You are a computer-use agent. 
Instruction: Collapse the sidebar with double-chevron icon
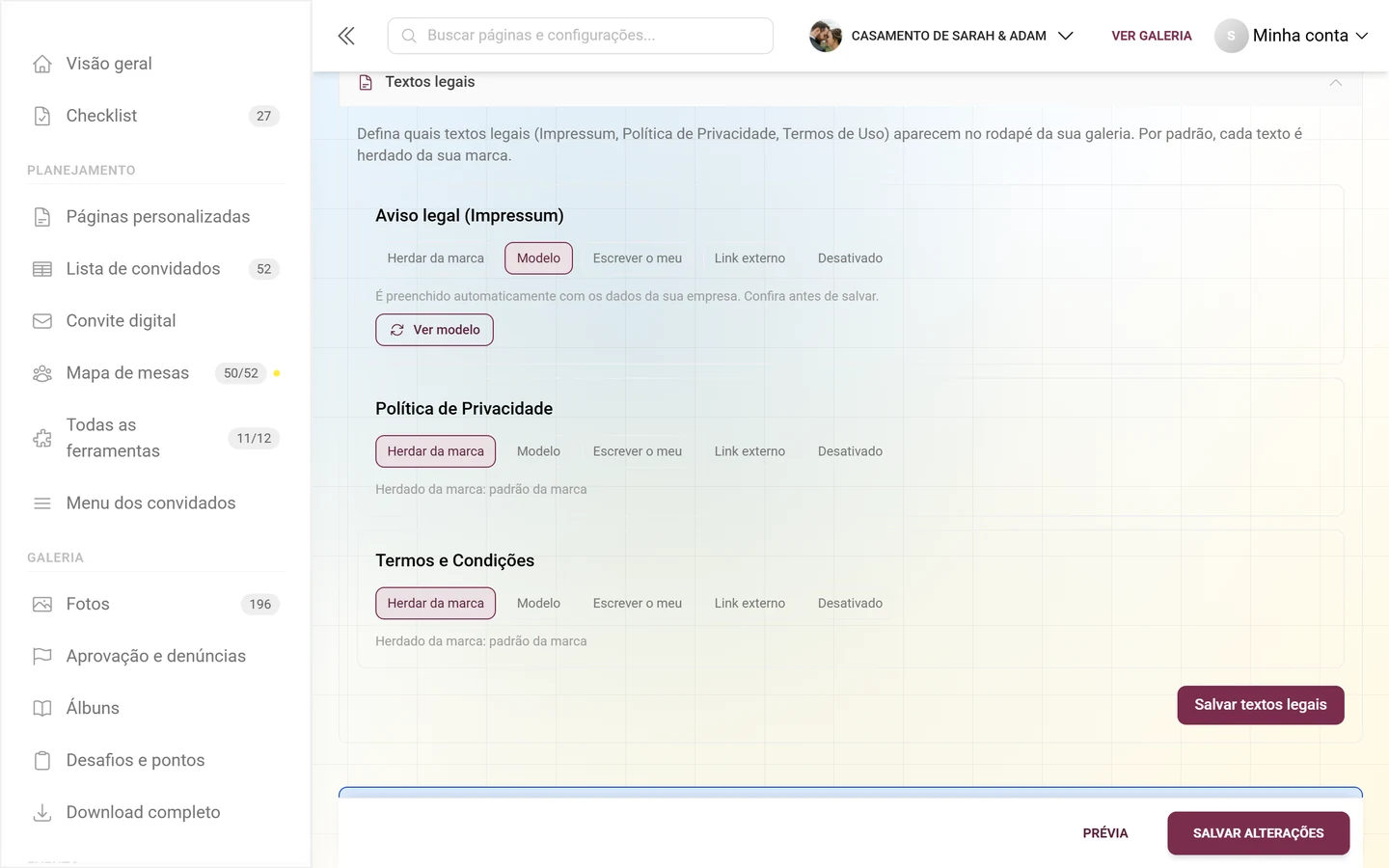pyautogui.click(x=346, y=36)
